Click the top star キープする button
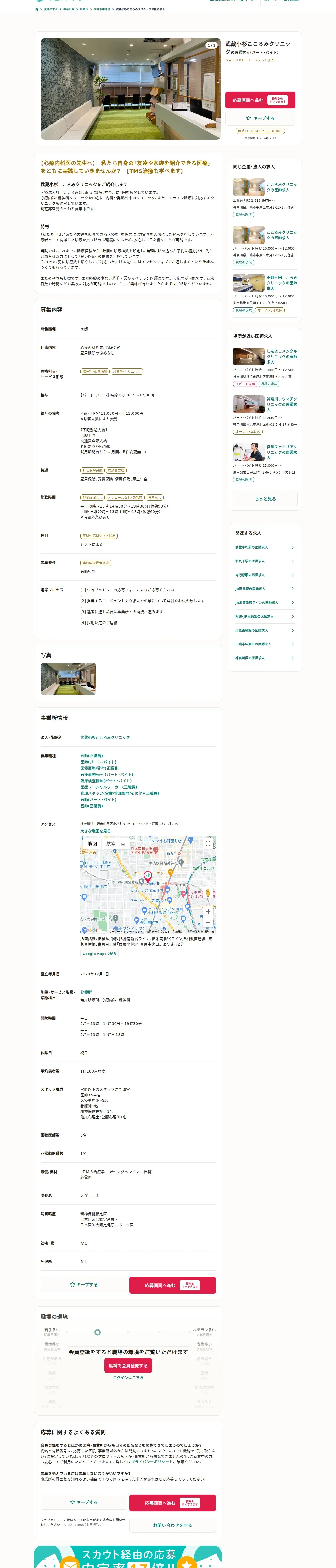Screen dimensions: 336x1568 pos(260,118)
